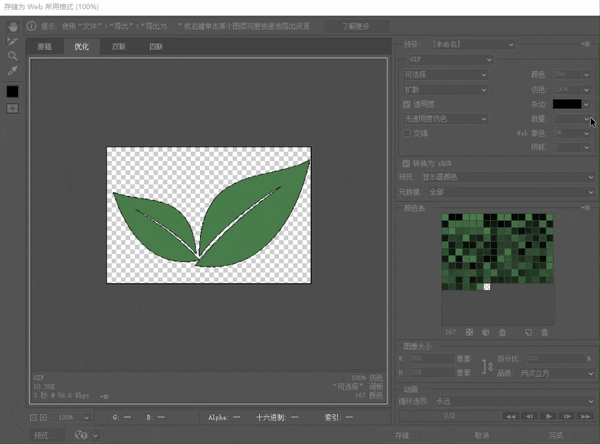Screen dimensions: 600x444
Task: Open the 循环选项 dropdown
Action: pyautogui.click(x=514, y=401)
